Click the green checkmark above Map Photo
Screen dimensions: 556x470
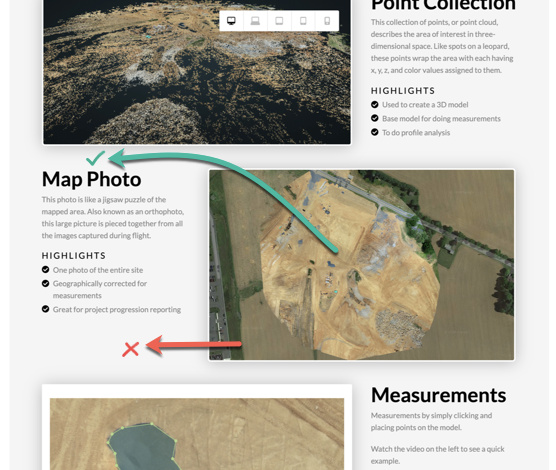pos(95,158)
